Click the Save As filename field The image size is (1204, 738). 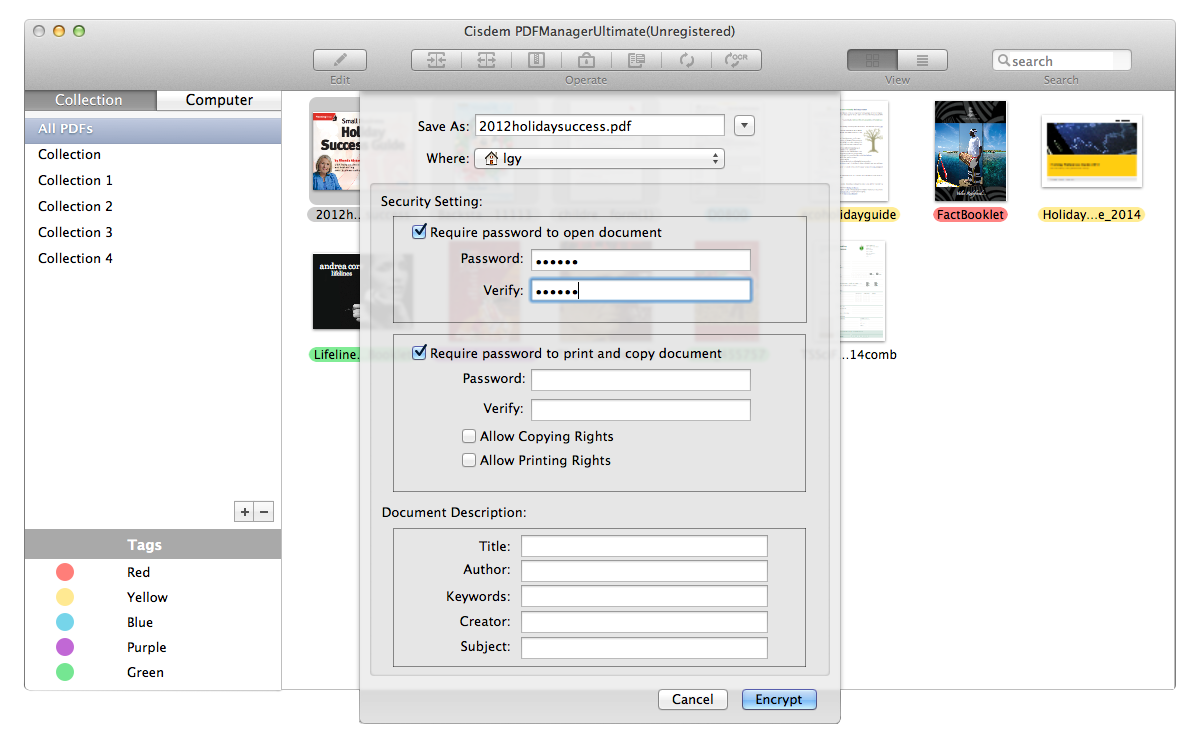click(599, 125)
